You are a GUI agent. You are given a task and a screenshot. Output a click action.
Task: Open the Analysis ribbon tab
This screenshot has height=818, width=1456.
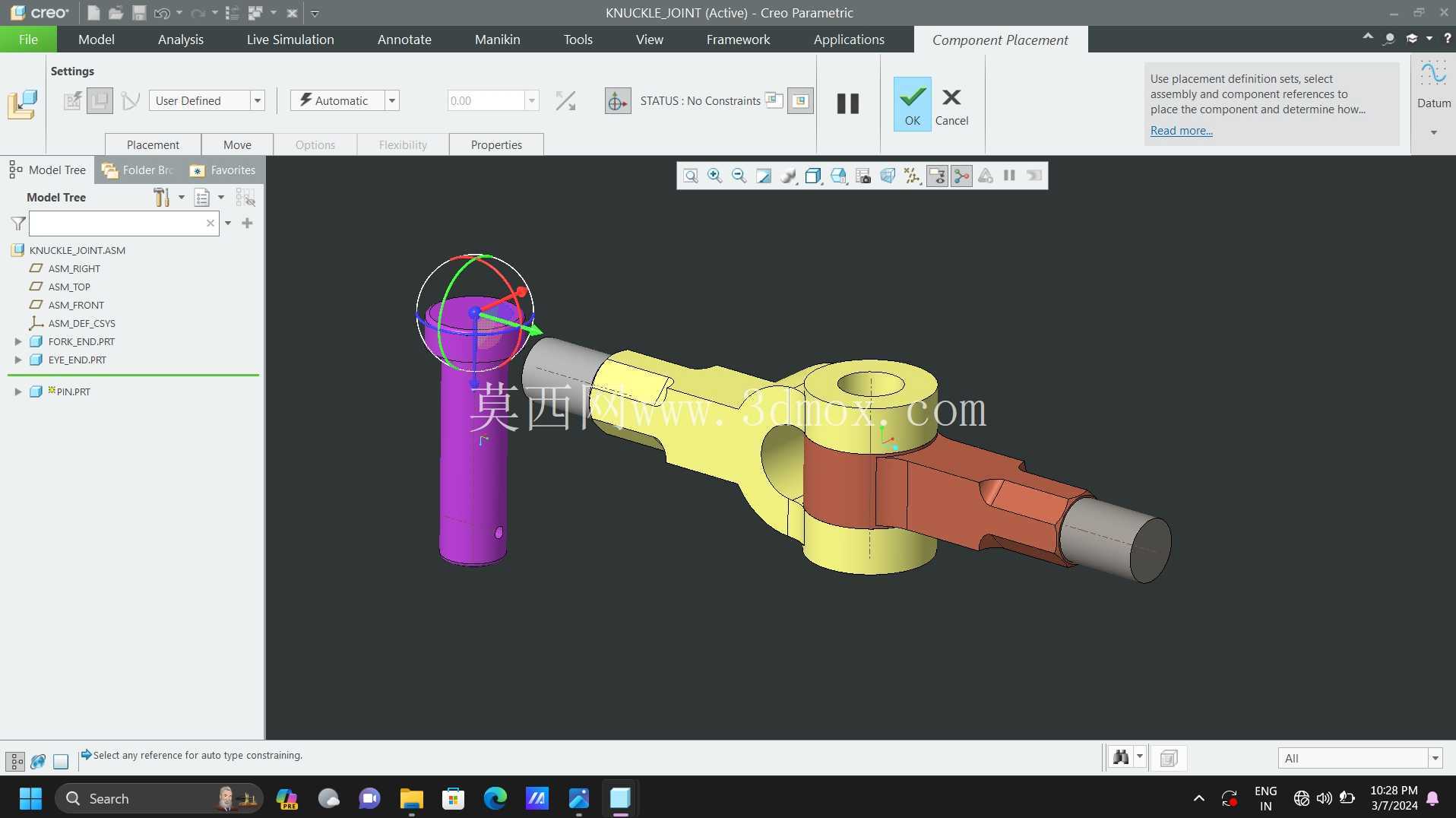pos(180,40)
